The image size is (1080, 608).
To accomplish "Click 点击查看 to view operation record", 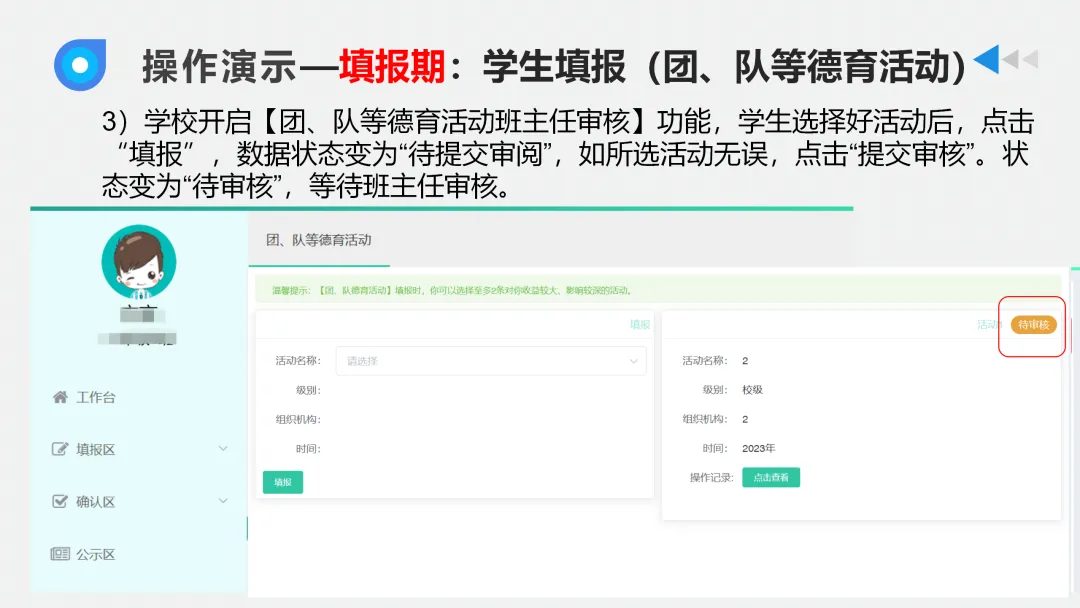I will tap(770, 477).
